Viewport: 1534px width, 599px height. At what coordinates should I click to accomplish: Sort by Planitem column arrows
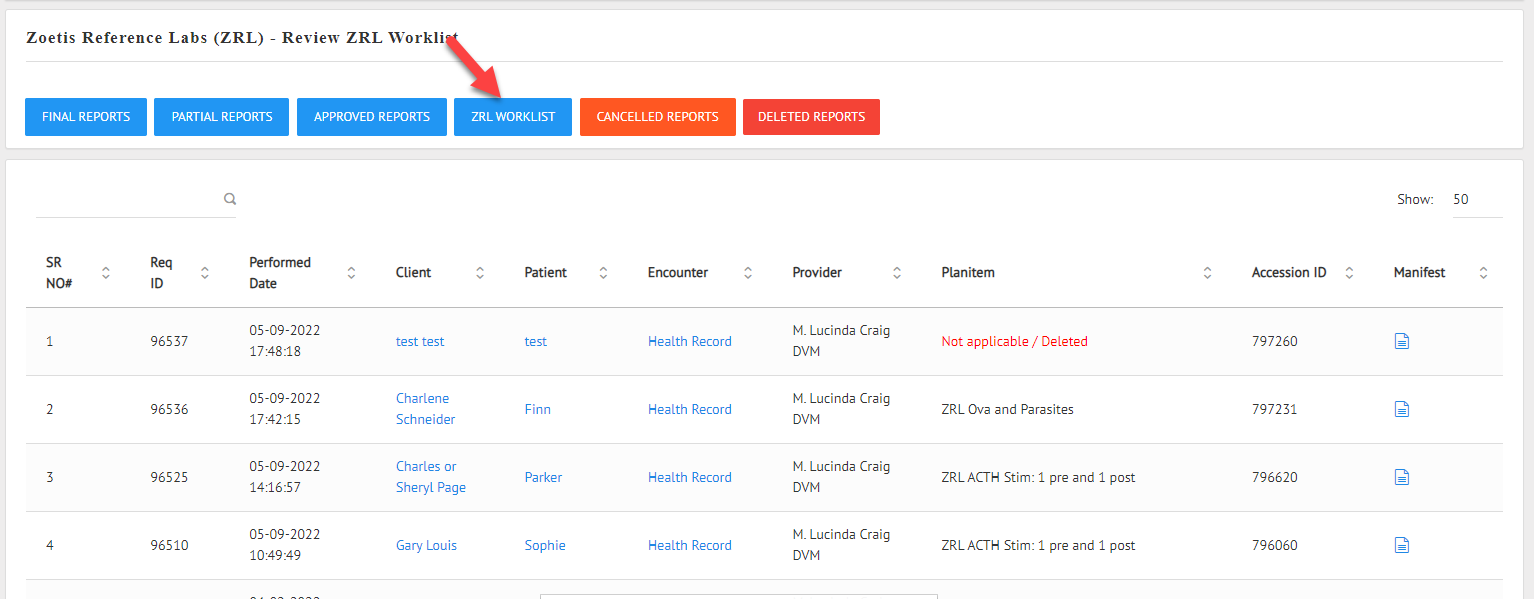(1207, 273)
